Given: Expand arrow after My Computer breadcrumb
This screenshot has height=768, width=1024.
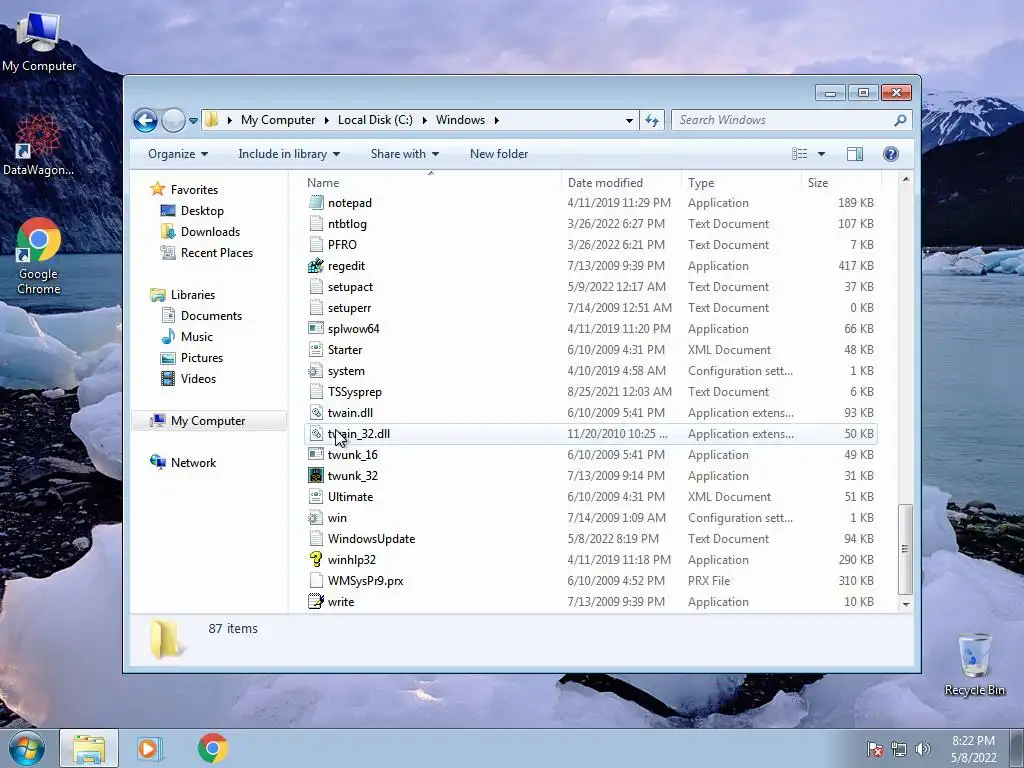Looking at the screenshot, I should [327, 120].
